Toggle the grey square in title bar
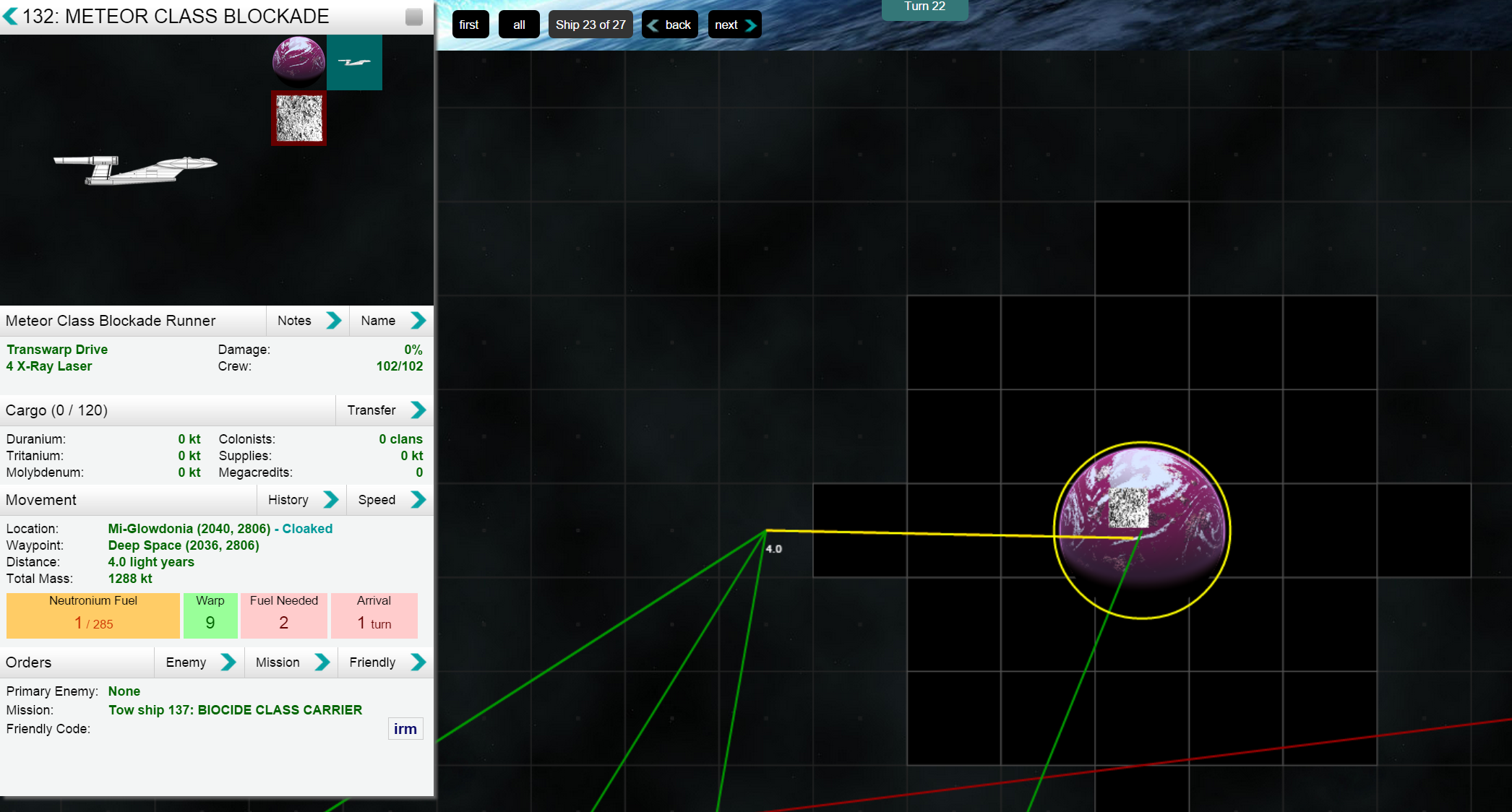 [414, 17]
